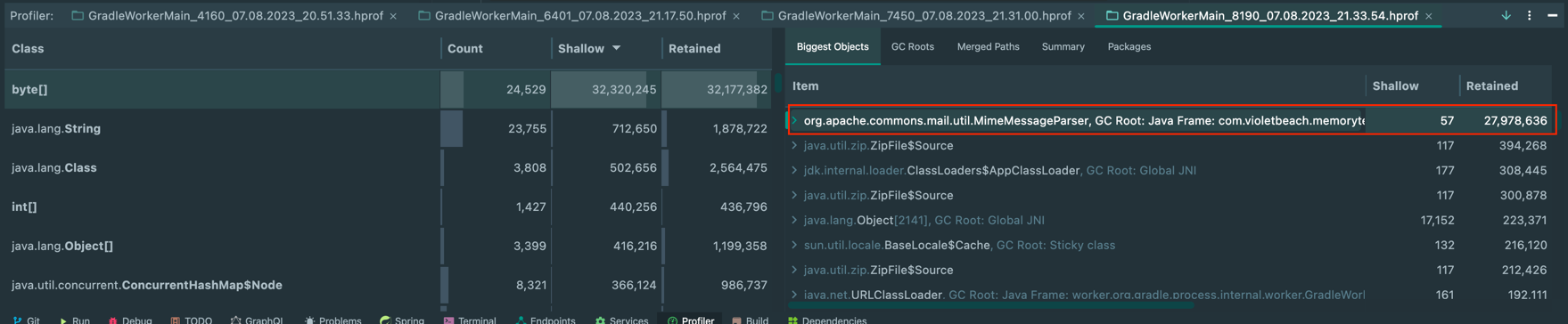Switch to the Merged Paths tab
Viewport: 1568px width, 324px height.
(988, 47)
